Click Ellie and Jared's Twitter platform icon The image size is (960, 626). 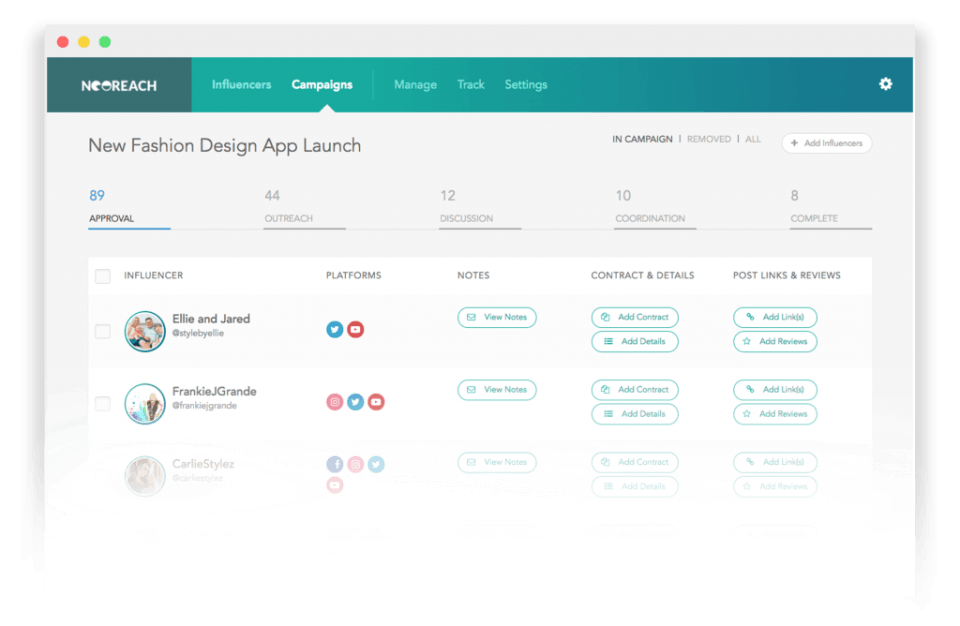pos(334,330)
